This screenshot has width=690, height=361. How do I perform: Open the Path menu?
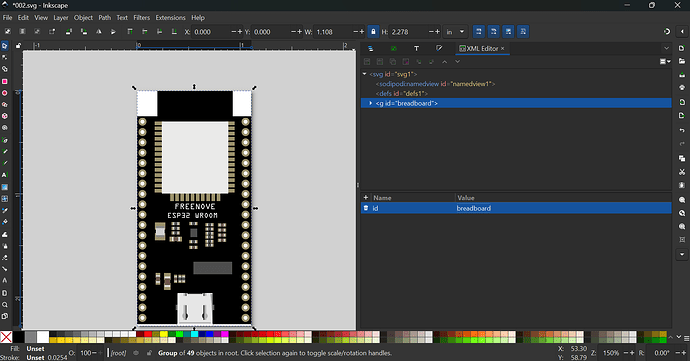104,18
